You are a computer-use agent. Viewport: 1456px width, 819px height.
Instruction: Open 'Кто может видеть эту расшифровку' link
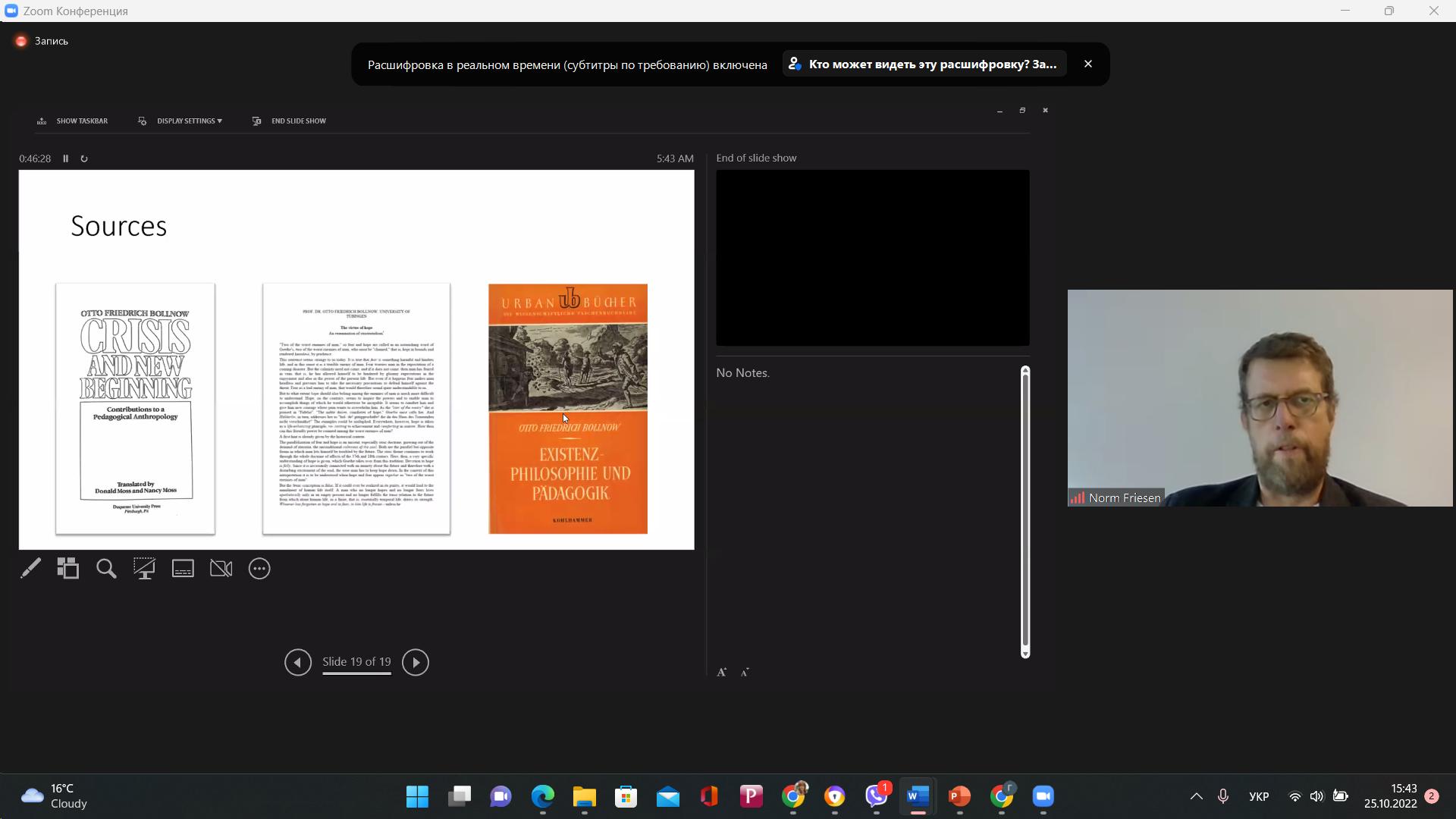924,64
